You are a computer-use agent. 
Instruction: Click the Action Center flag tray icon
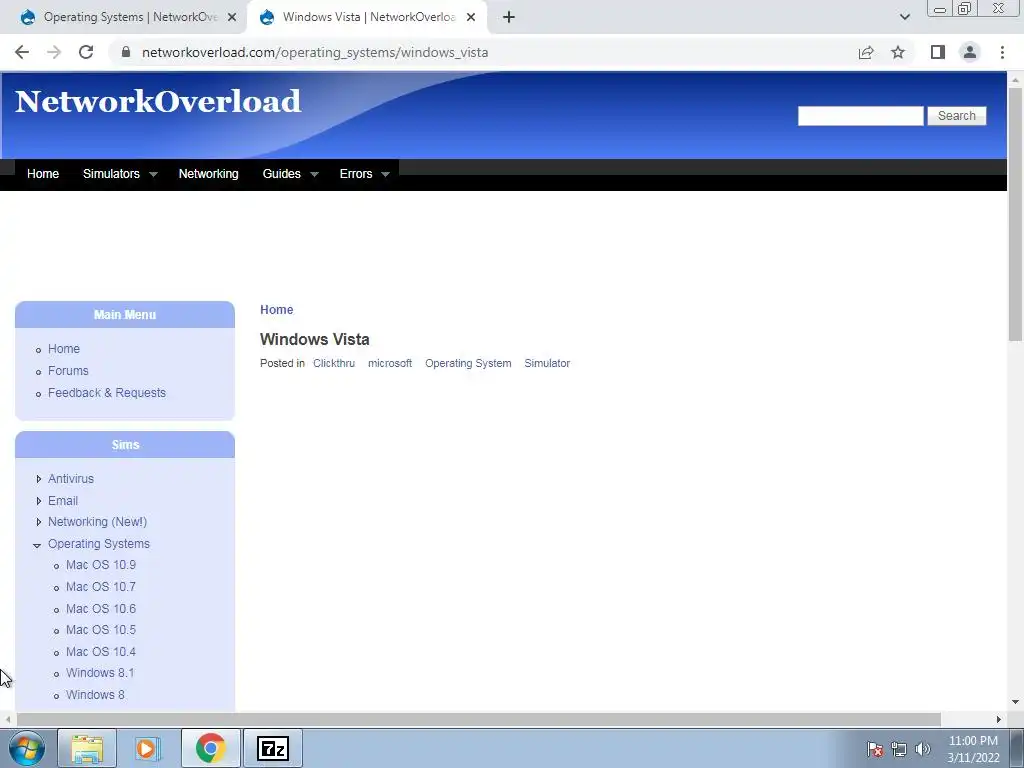tap(875, 749)
